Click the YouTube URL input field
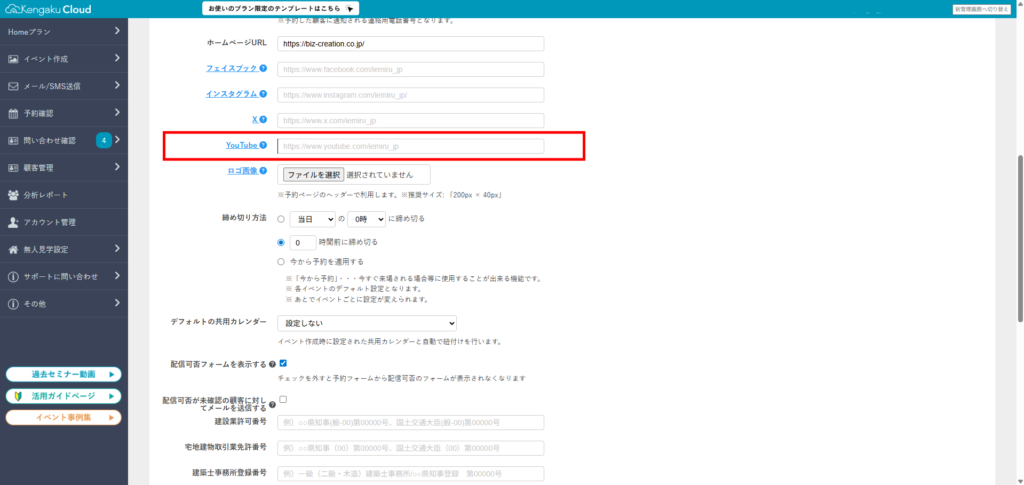This screenshot has height=485, width=1024. (411, 146)
